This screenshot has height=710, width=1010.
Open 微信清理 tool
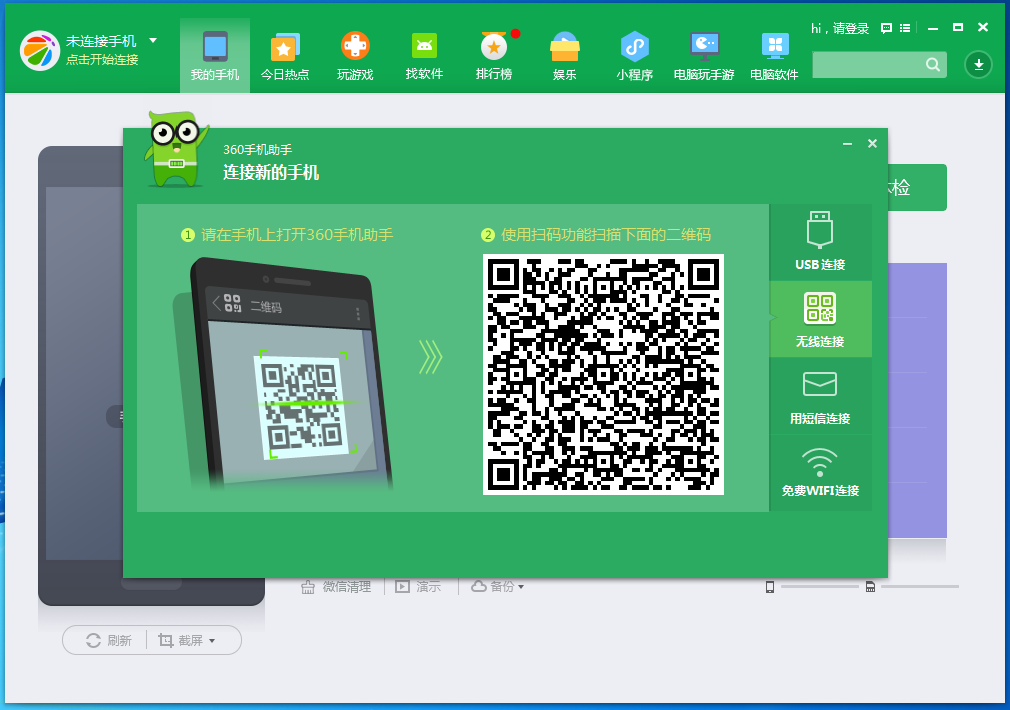(x=336, y=587)
